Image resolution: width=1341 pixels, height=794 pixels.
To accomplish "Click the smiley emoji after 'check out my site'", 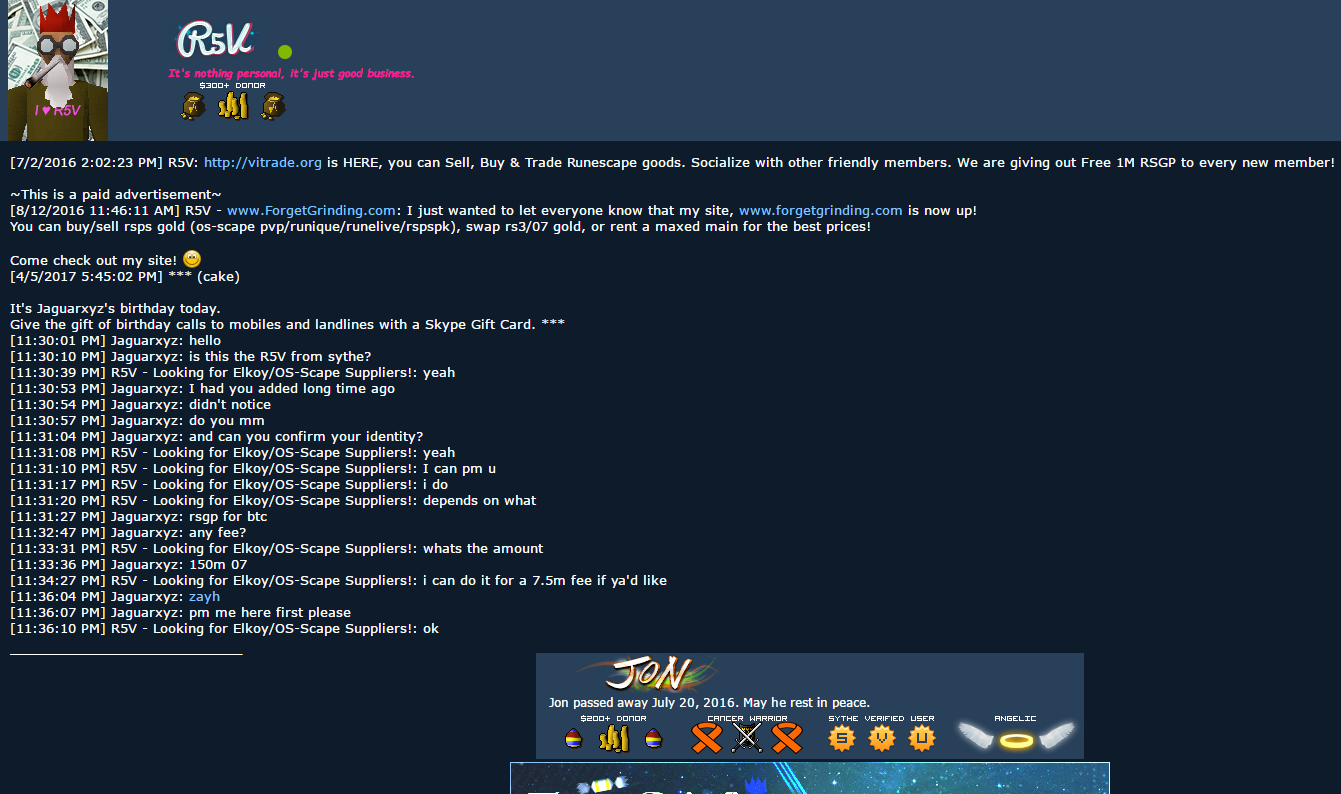I will [x=192, y=259].
